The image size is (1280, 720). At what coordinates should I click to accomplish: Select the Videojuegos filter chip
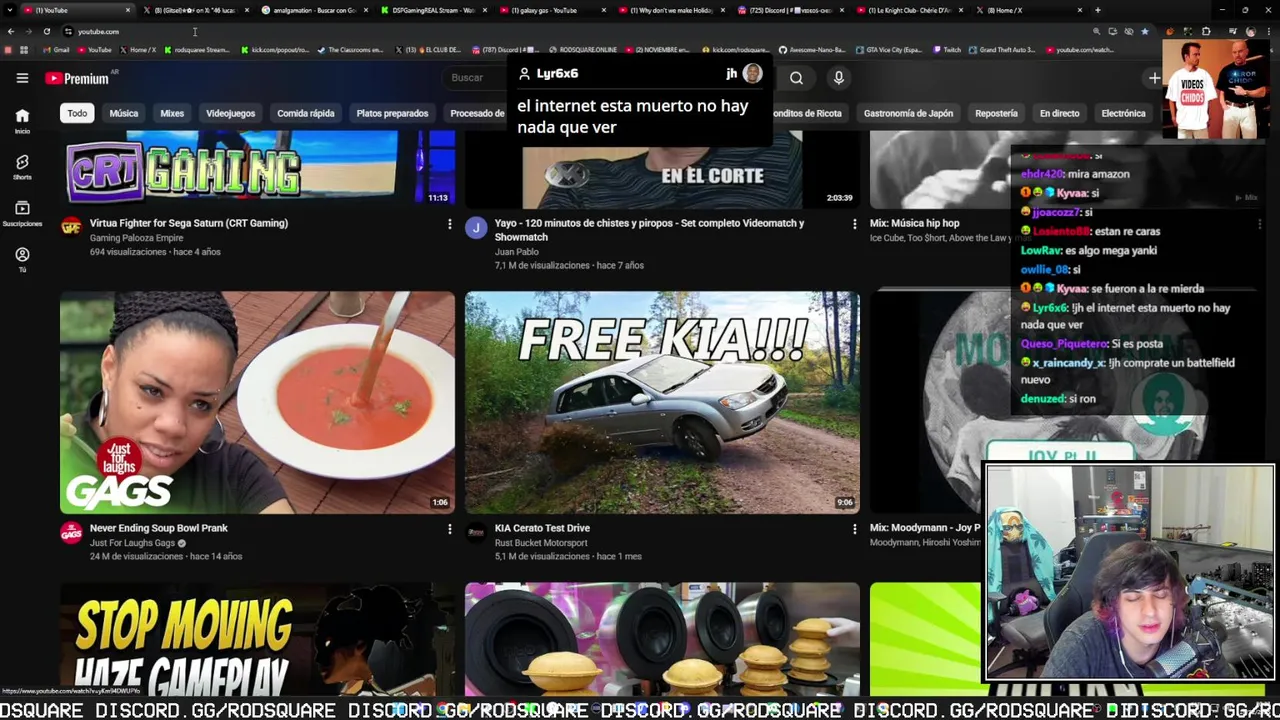pyautogui.click(x=230, y=113)
